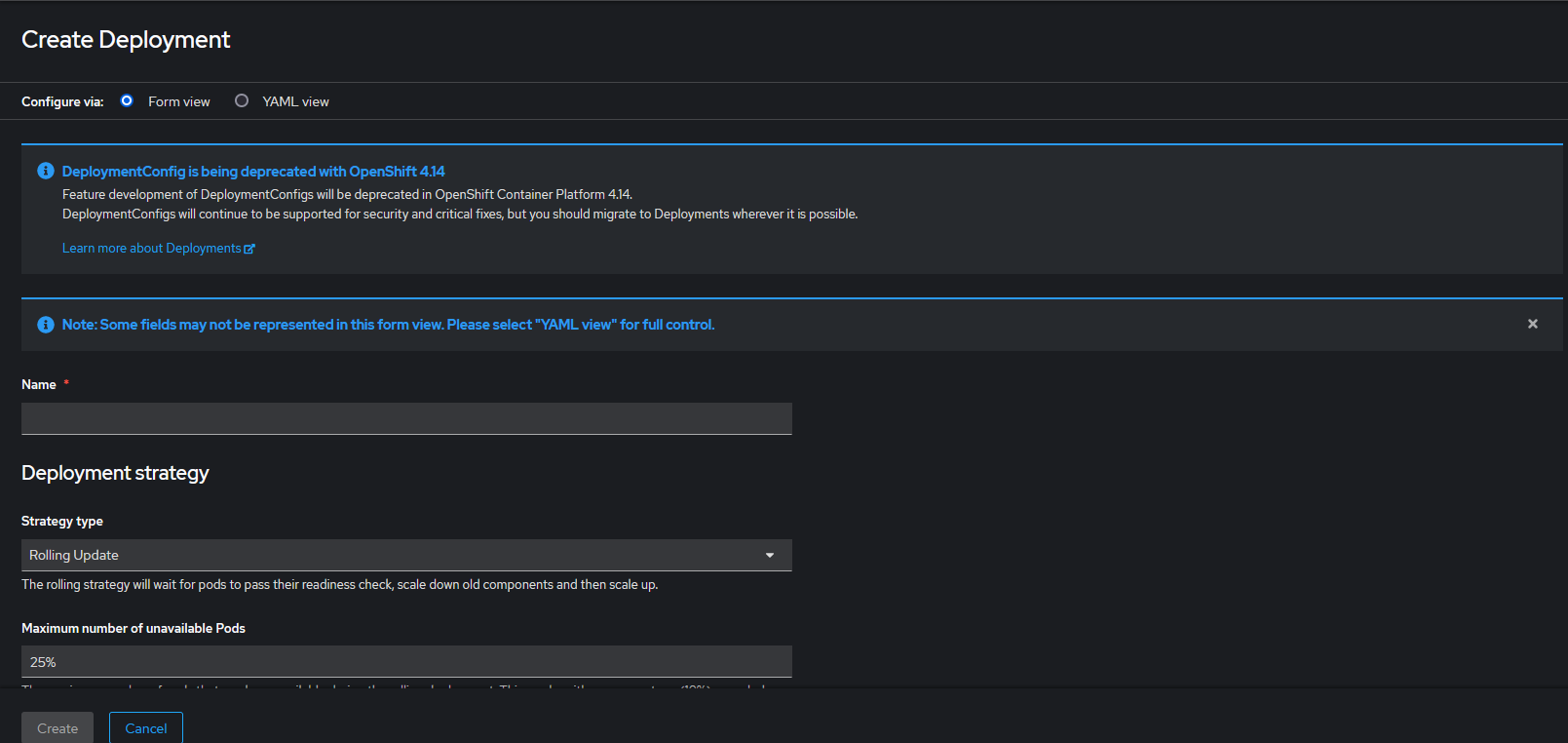Click the external link icon after Learn more

(x=249, y=249)
